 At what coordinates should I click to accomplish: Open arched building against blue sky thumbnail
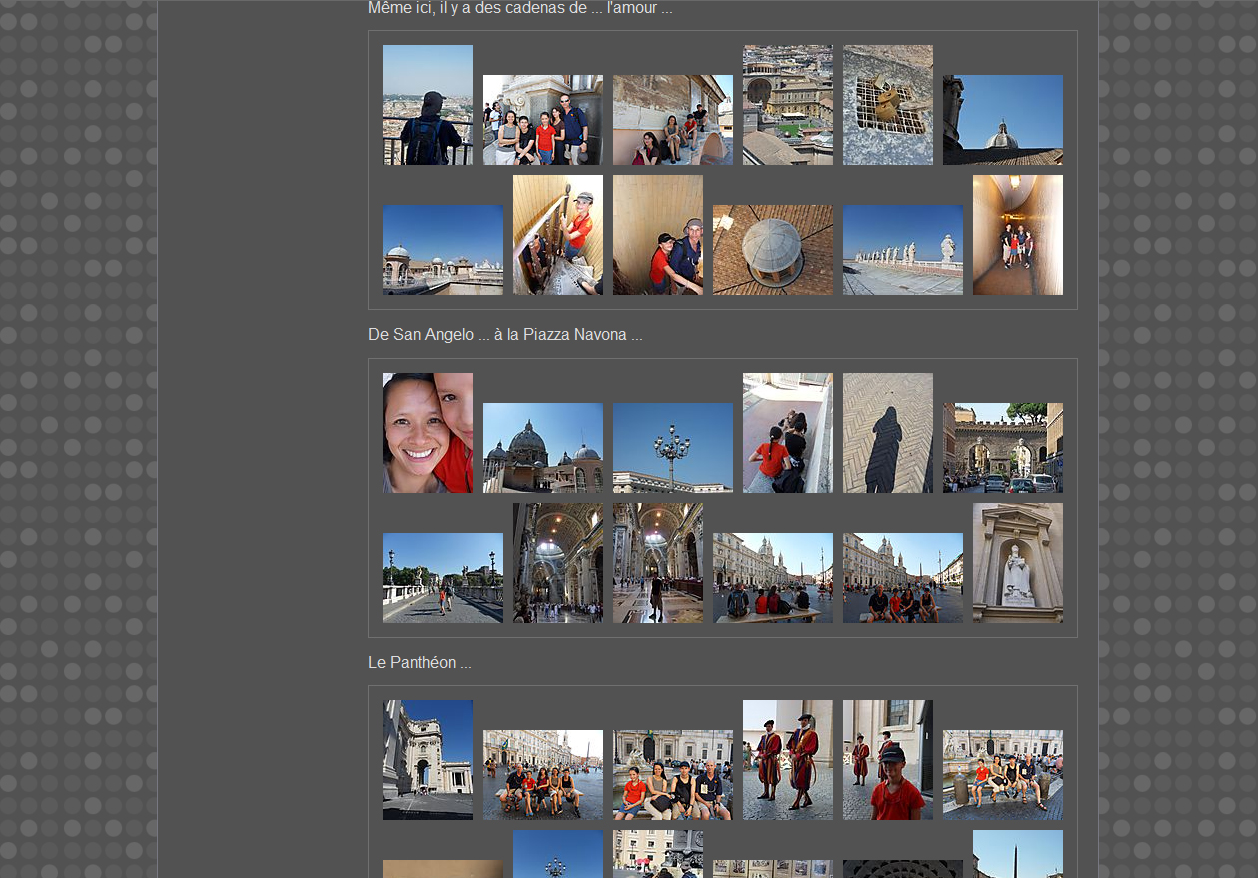tap(427, 760)
